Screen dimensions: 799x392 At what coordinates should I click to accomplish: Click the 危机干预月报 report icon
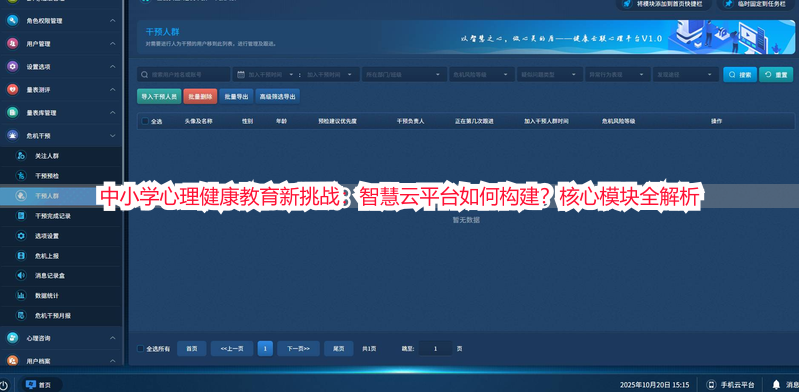[21, 316]
